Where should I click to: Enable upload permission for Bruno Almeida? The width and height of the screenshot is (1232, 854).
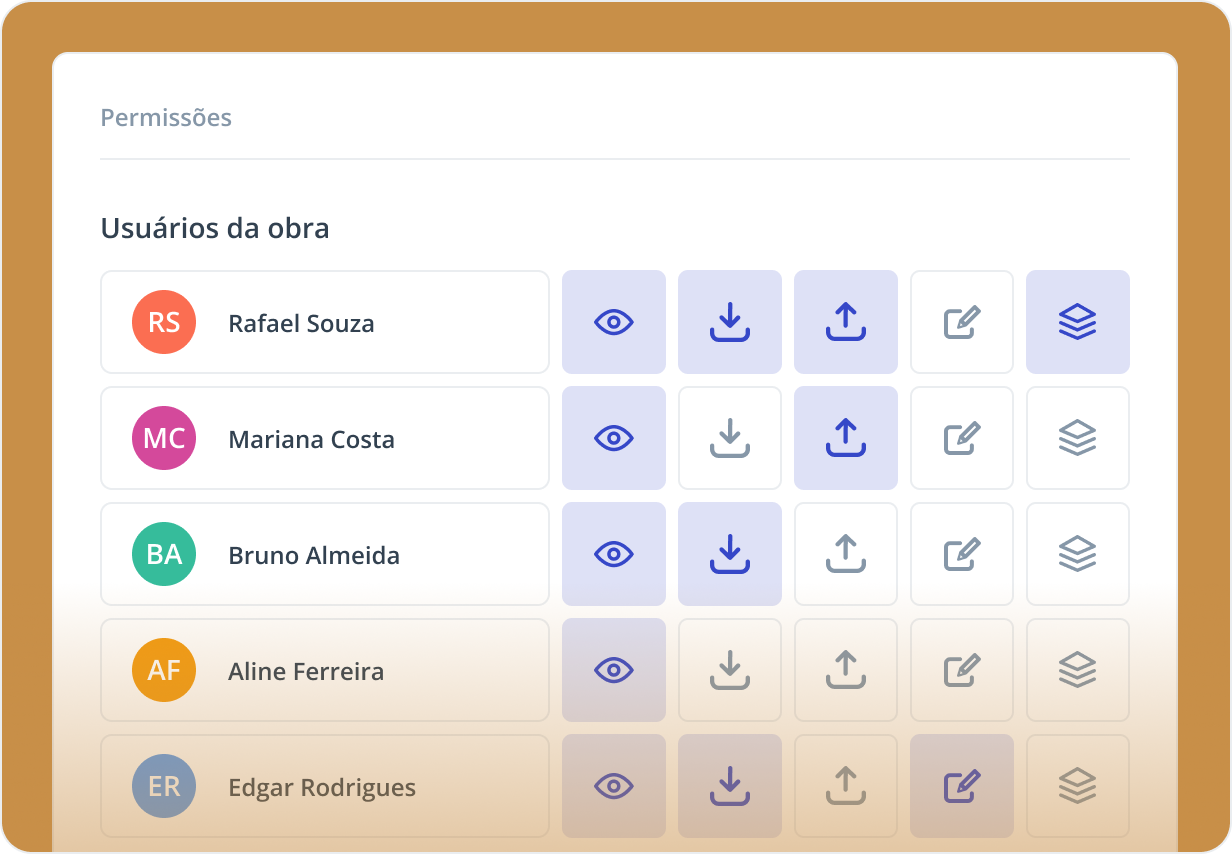(846, 554)
